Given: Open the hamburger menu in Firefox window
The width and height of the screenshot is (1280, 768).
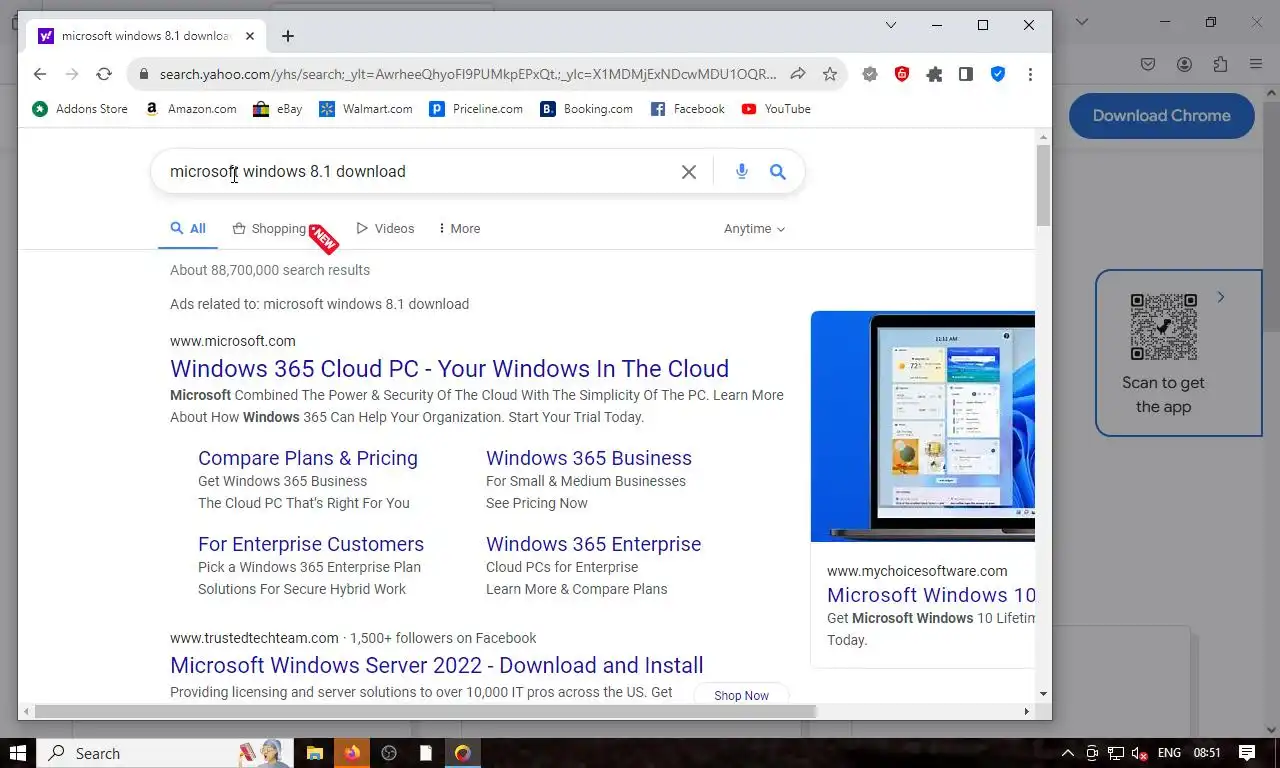Looking at the screenshot, I should [1256, 64].
